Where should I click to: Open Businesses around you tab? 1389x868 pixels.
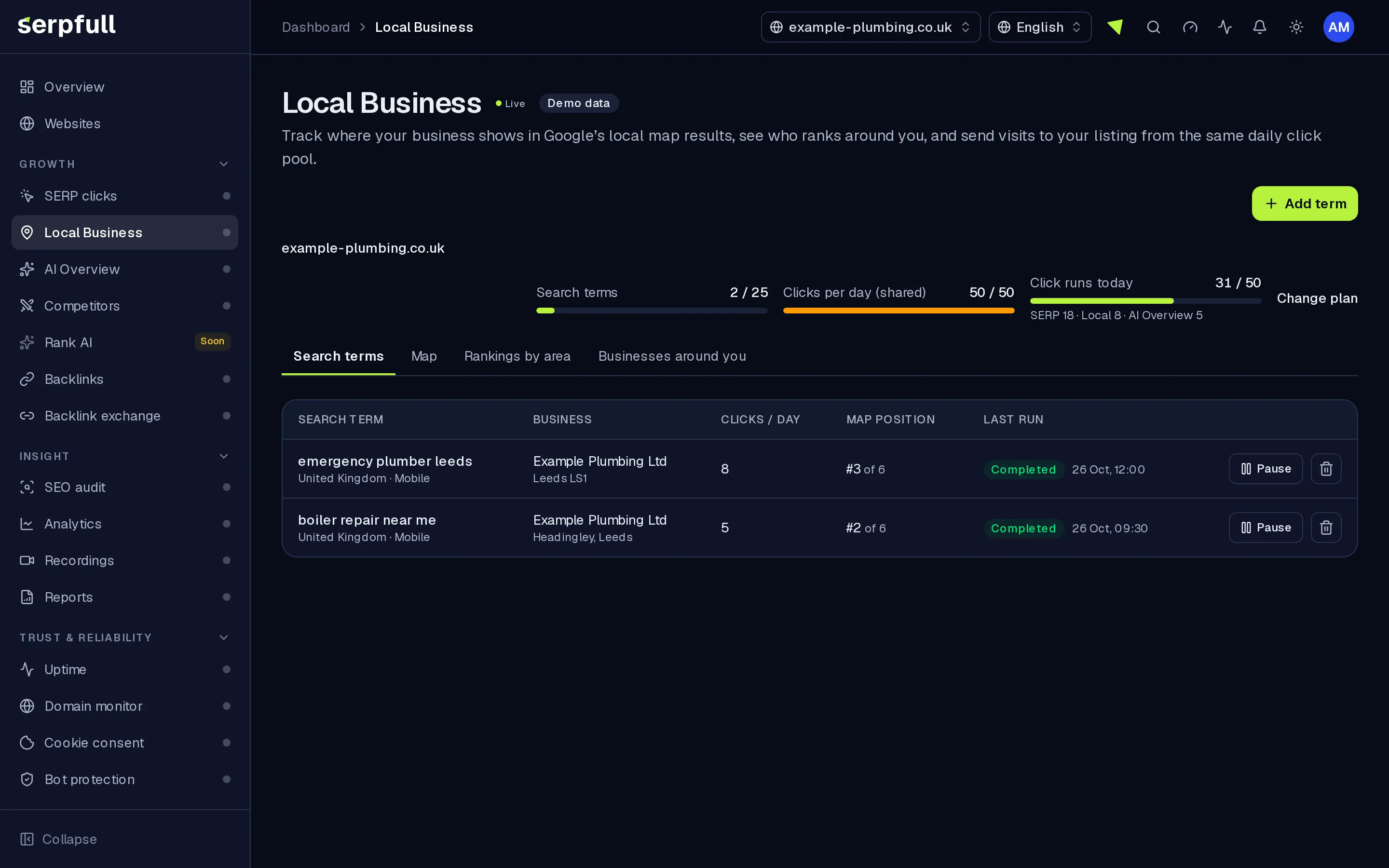coord(672,356)
